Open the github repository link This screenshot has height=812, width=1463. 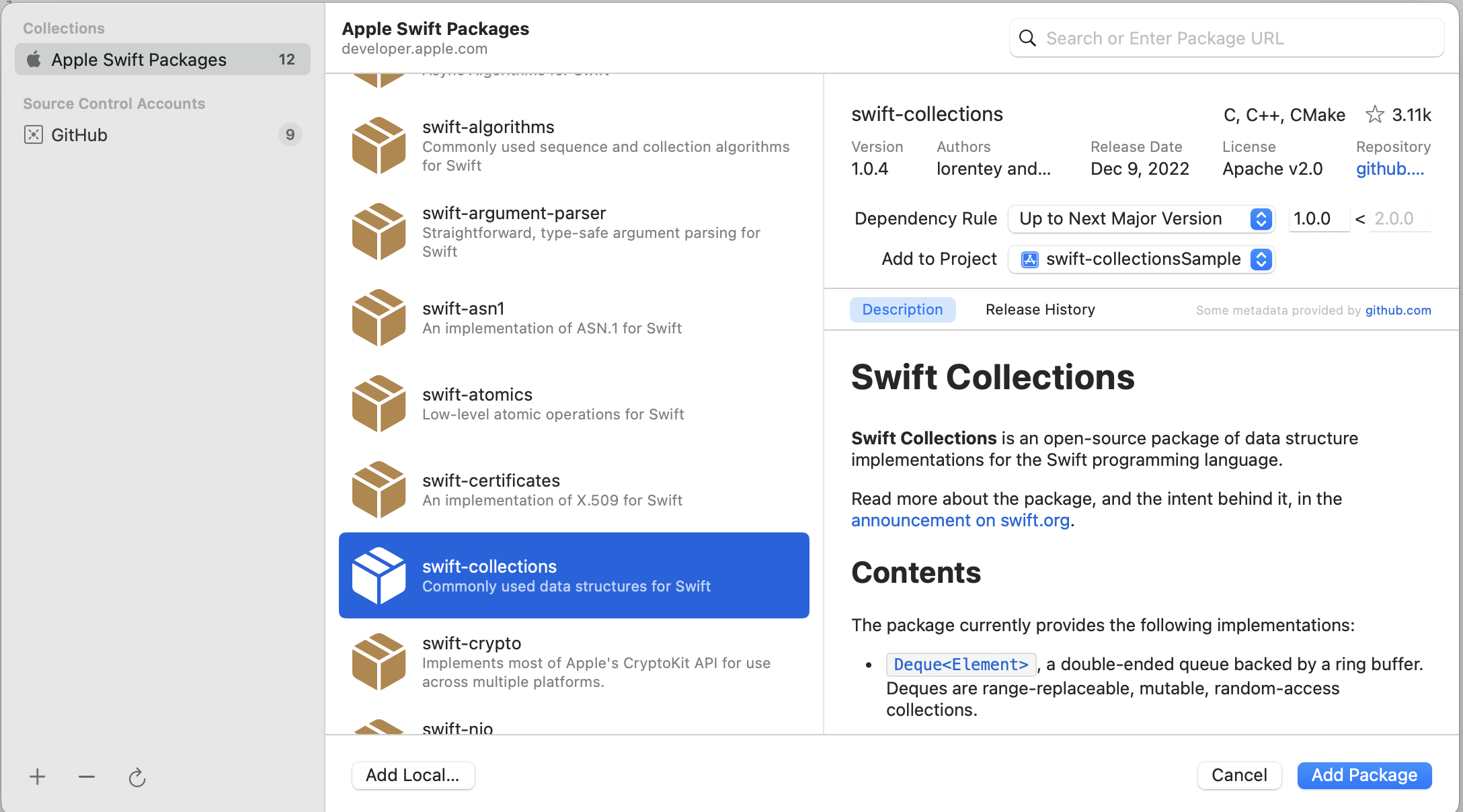(1390, 169)
